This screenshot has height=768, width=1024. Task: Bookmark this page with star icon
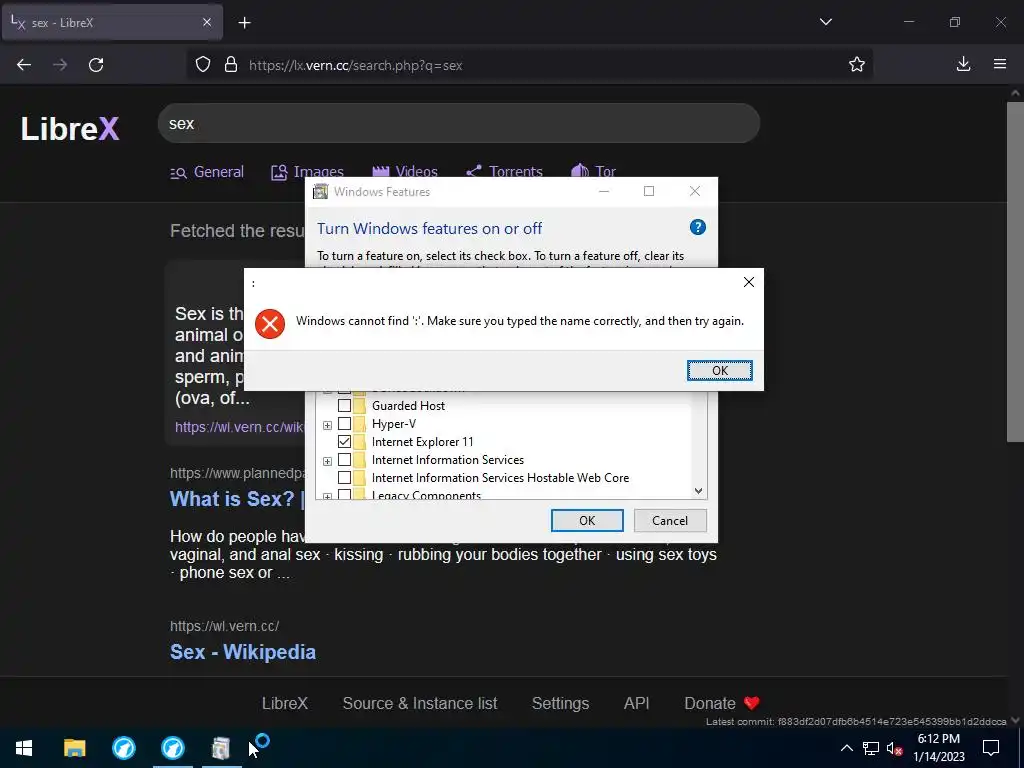pos(857,64)
